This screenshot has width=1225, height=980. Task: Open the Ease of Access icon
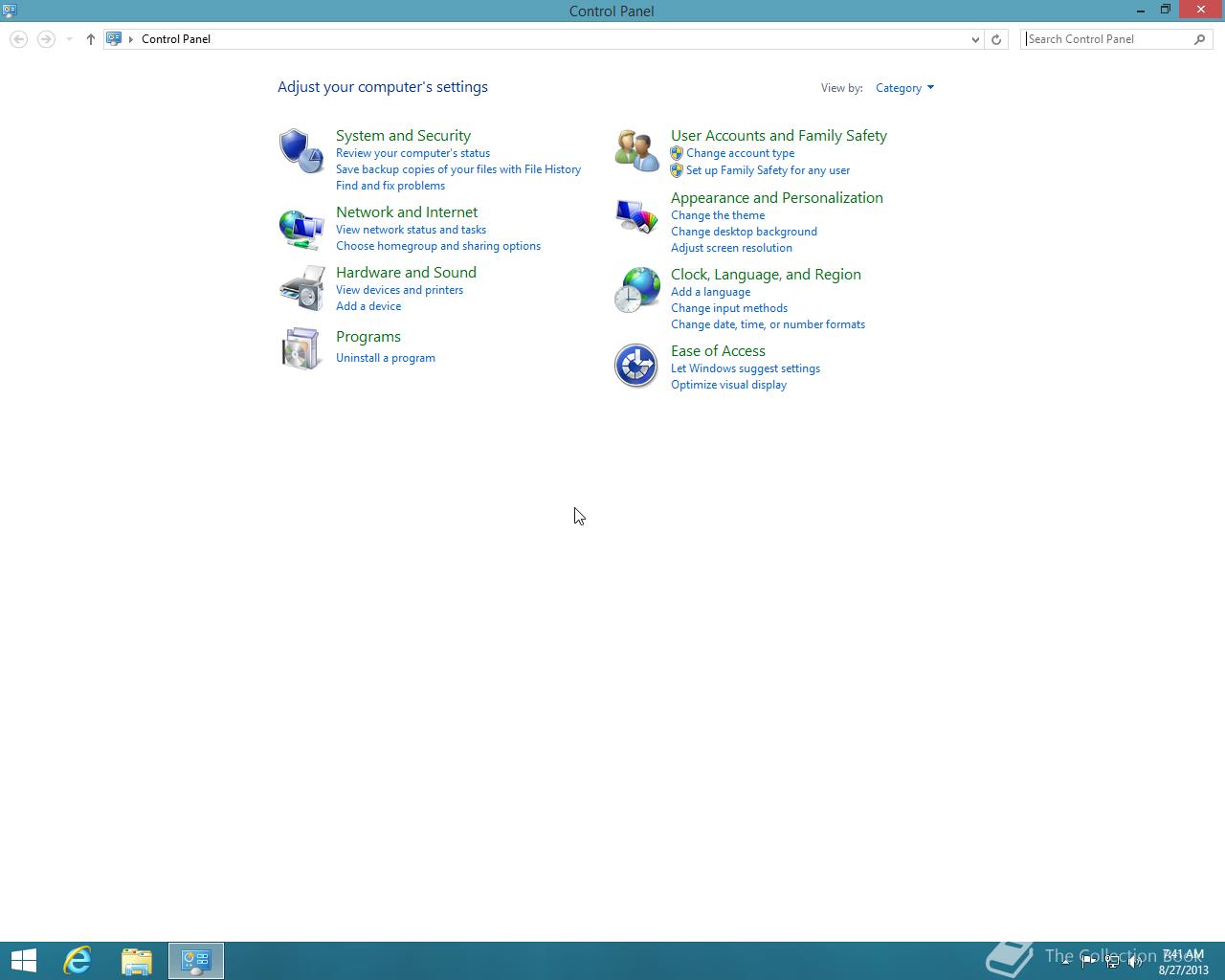636,366
